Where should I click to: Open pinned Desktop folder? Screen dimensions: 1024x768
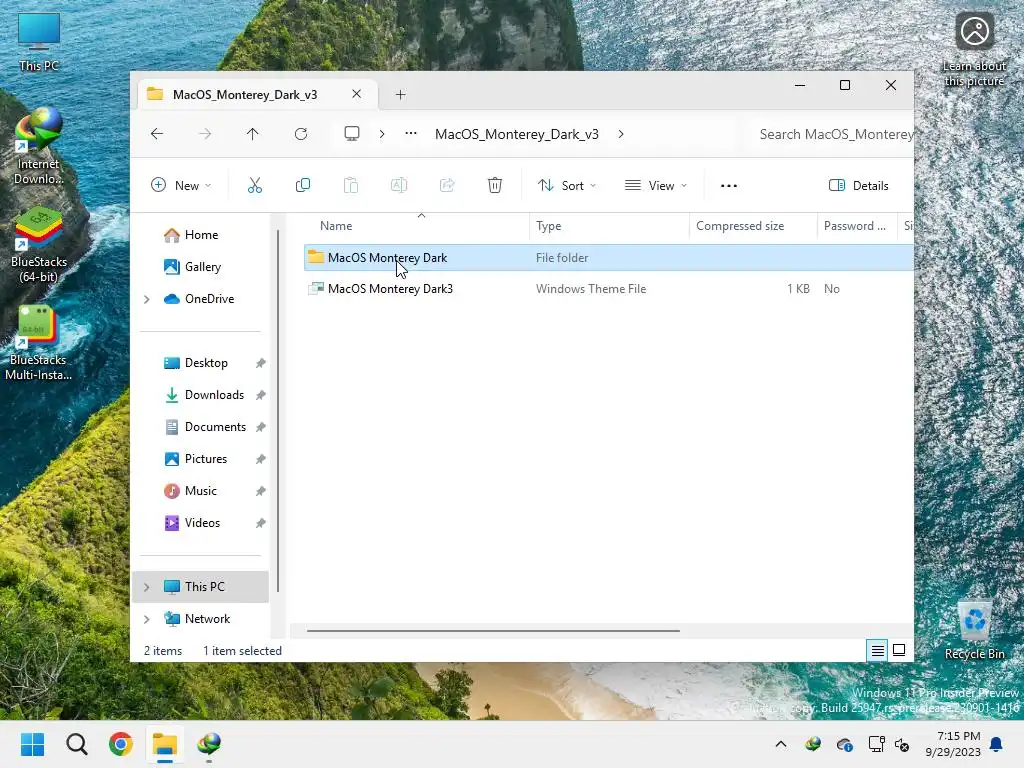click(x=206, y=362)
